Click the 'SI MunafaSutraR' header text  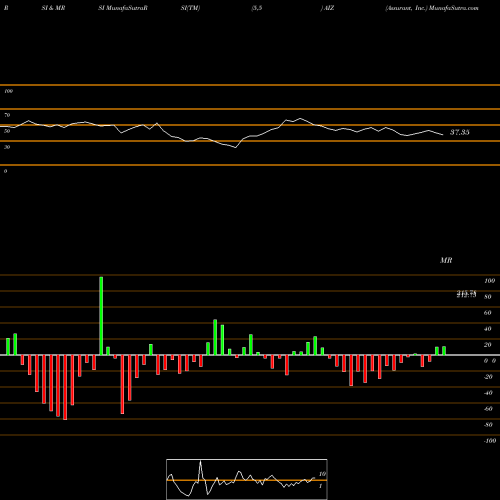(123, 8)
